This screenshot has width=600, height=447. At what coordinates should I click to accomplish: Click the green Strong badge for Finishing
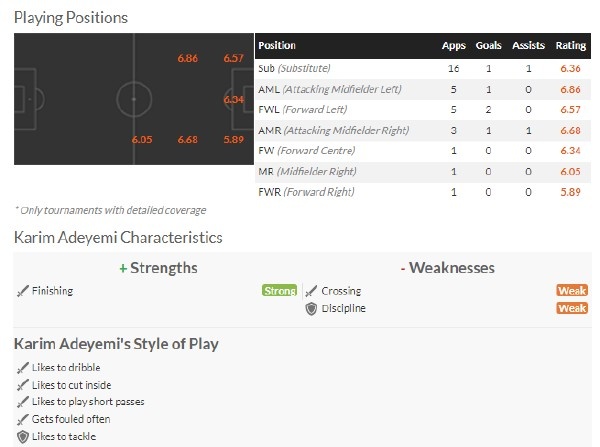point(280,290)
